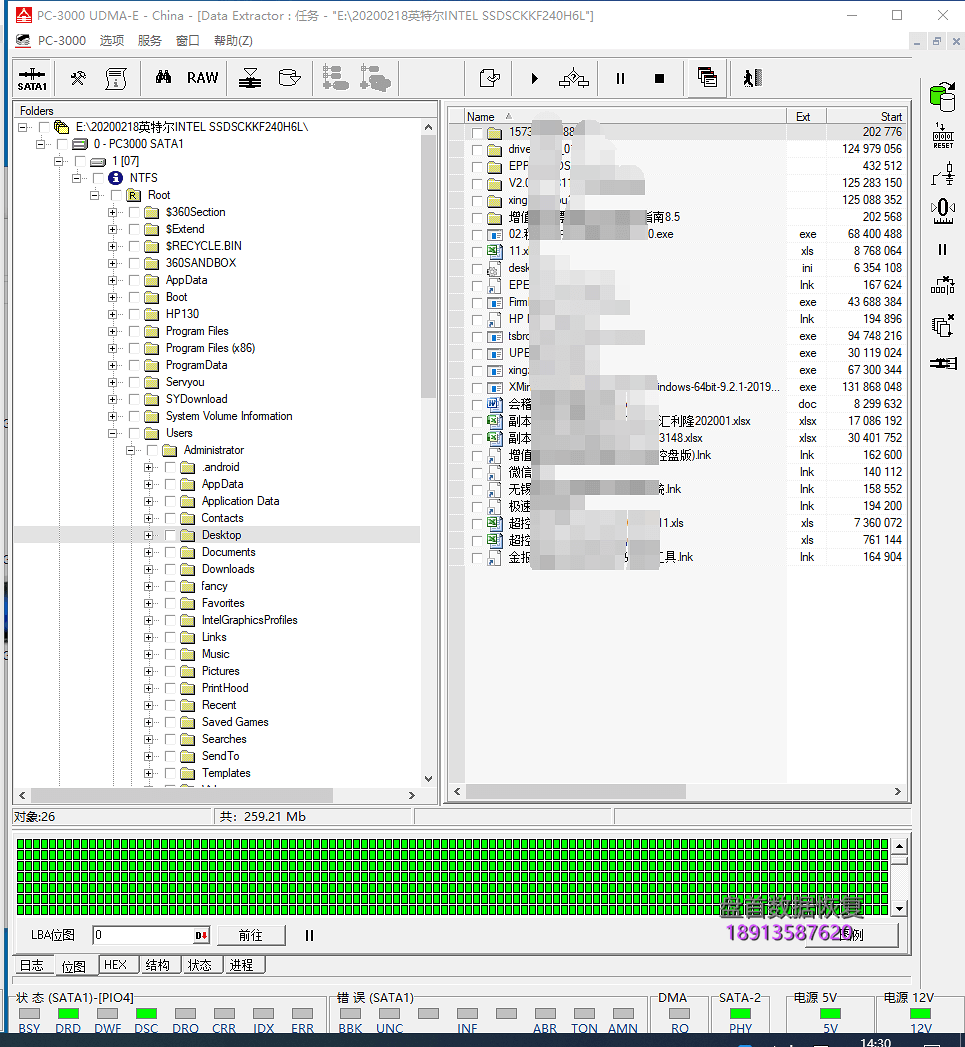Open the hammer and wrench utilities tool
This screenshot has width=965, height=1047.
(78, 79)
